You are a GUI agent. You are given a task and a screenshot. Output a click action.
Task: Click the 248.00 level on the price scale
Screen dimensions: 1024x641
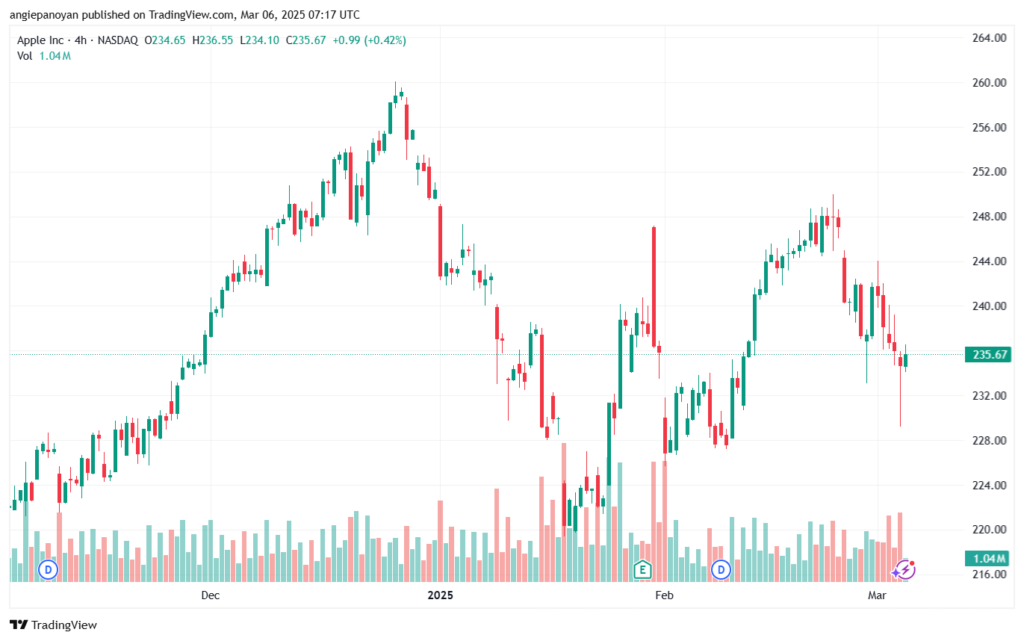(x=989, y=216)
